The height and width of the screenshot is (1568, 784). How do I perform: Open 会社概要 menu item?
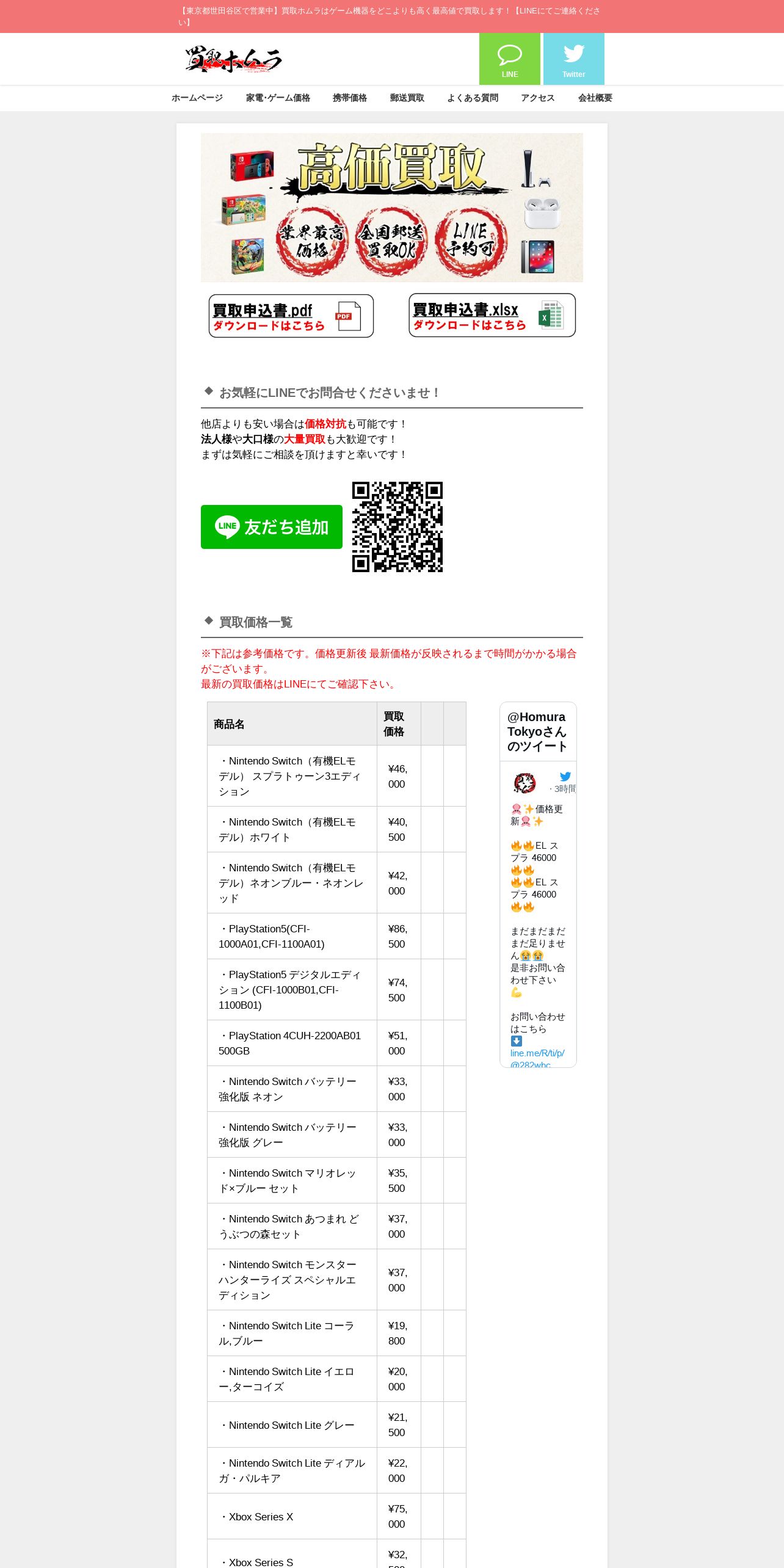pyautogui.click(x=595, y=98)
